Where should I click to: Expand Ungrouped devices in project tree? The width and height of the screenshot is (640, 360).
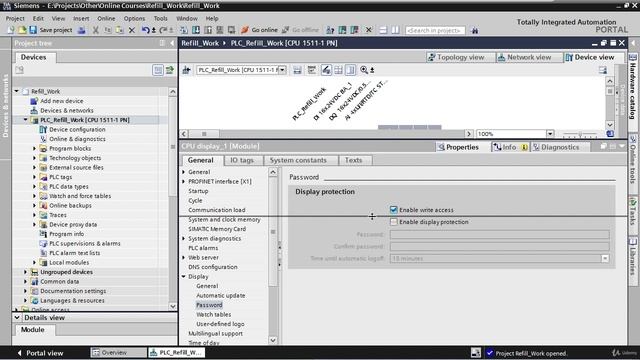point(26,272)
